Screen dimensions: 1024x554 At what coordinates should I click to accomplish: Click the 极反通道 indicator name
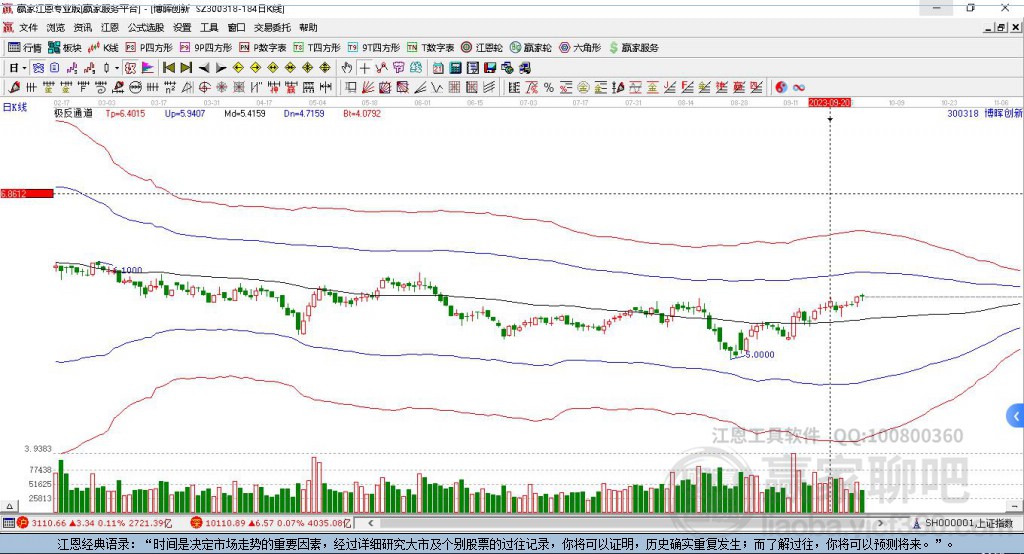point(73,113)
